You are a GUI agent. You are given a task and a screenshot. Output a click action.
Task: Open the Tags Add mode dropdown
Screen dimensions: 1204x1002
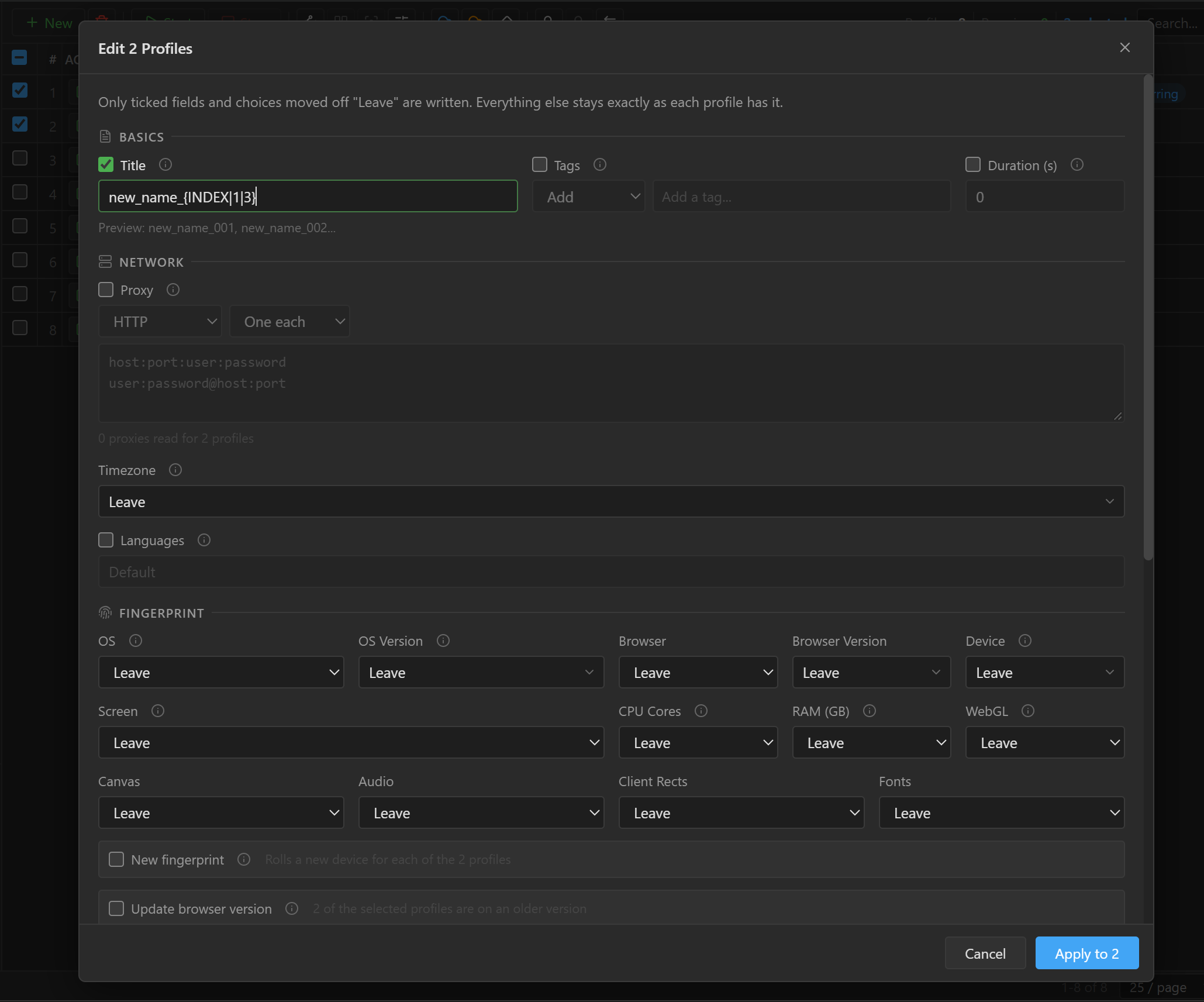pyautogui.click(x=588, y=197)
